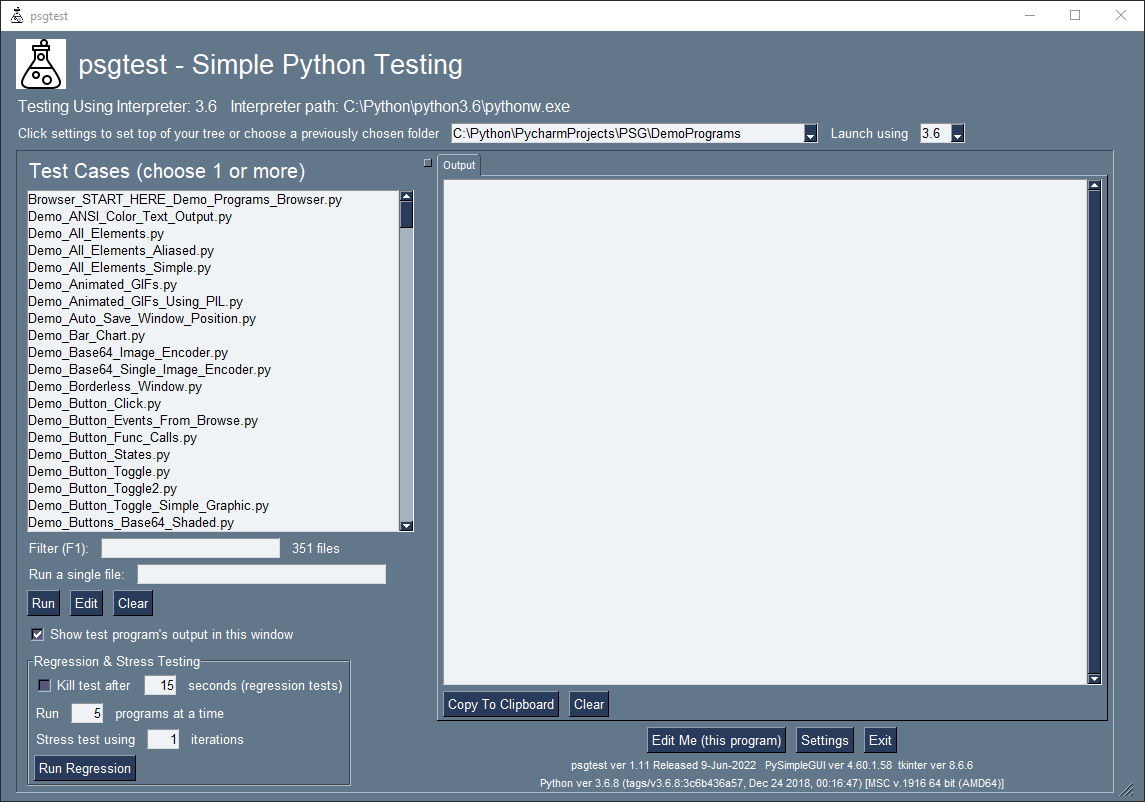Screen dimensions: 1145x802
Task: Open Settings
Action: coord(824,740)
